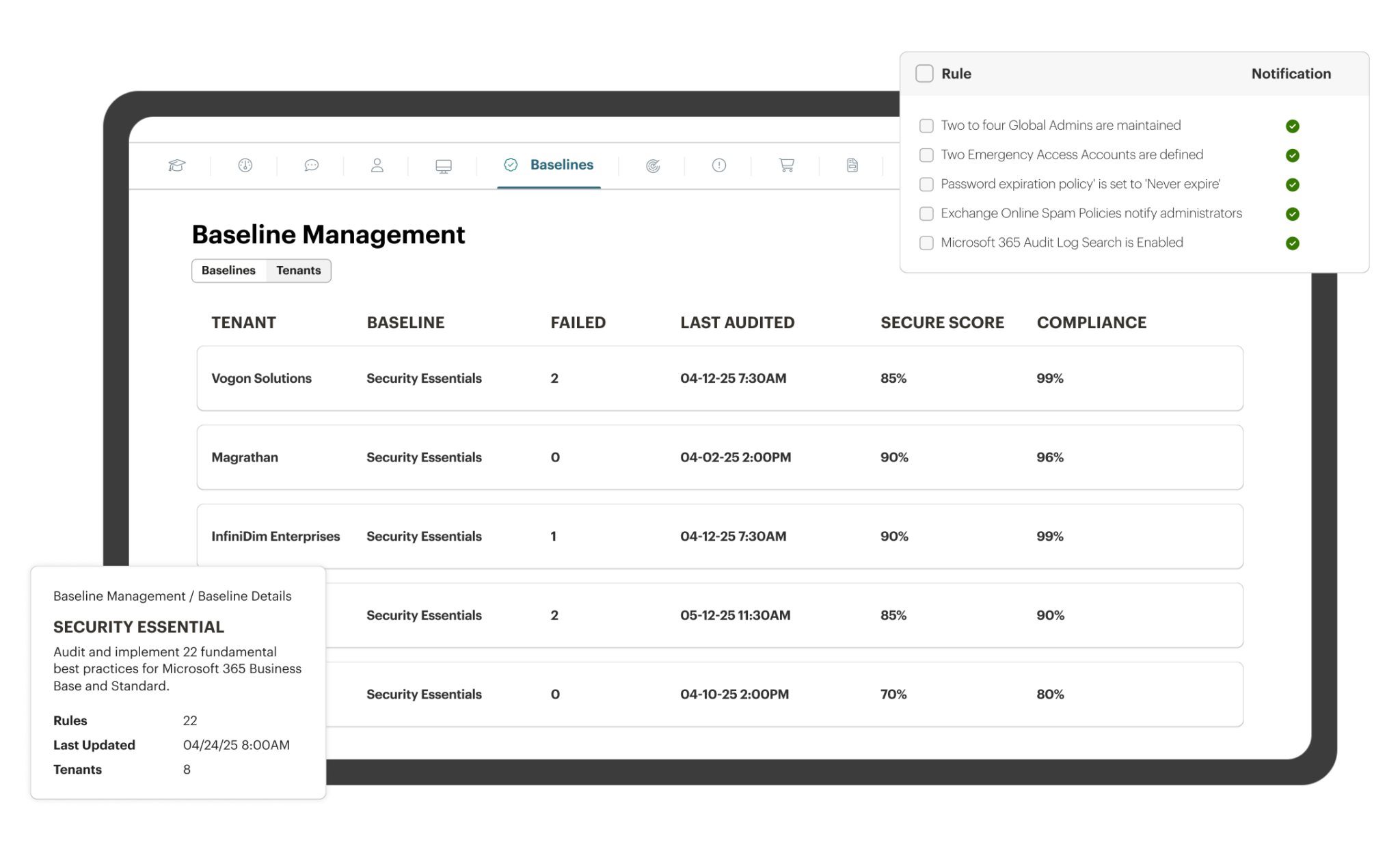Click the Baselines sub-tab button
Image resolution: width=1400 pixels, height=851 pixels.
tap(229, 271)
